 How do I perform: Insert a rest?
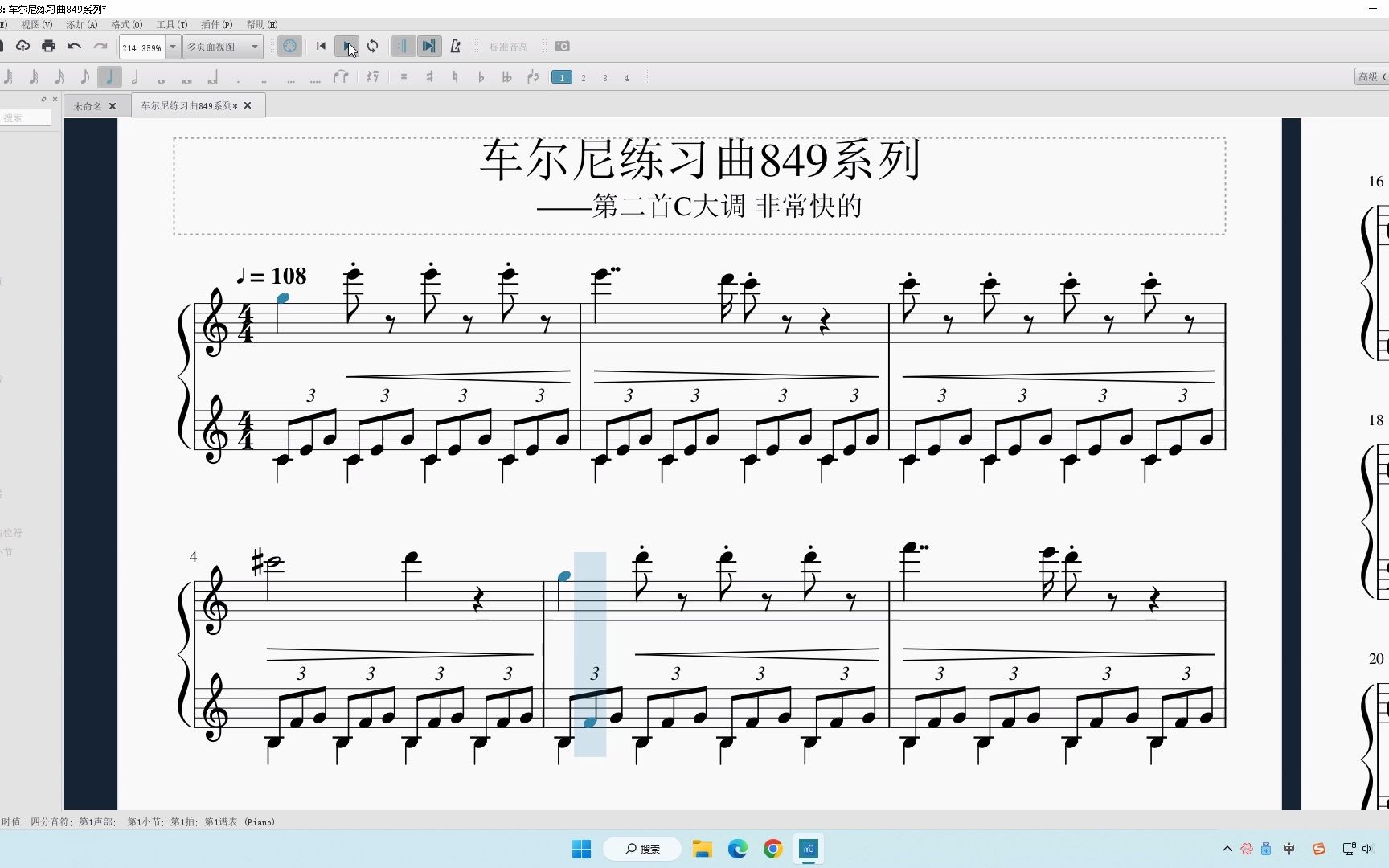(372, 77)
